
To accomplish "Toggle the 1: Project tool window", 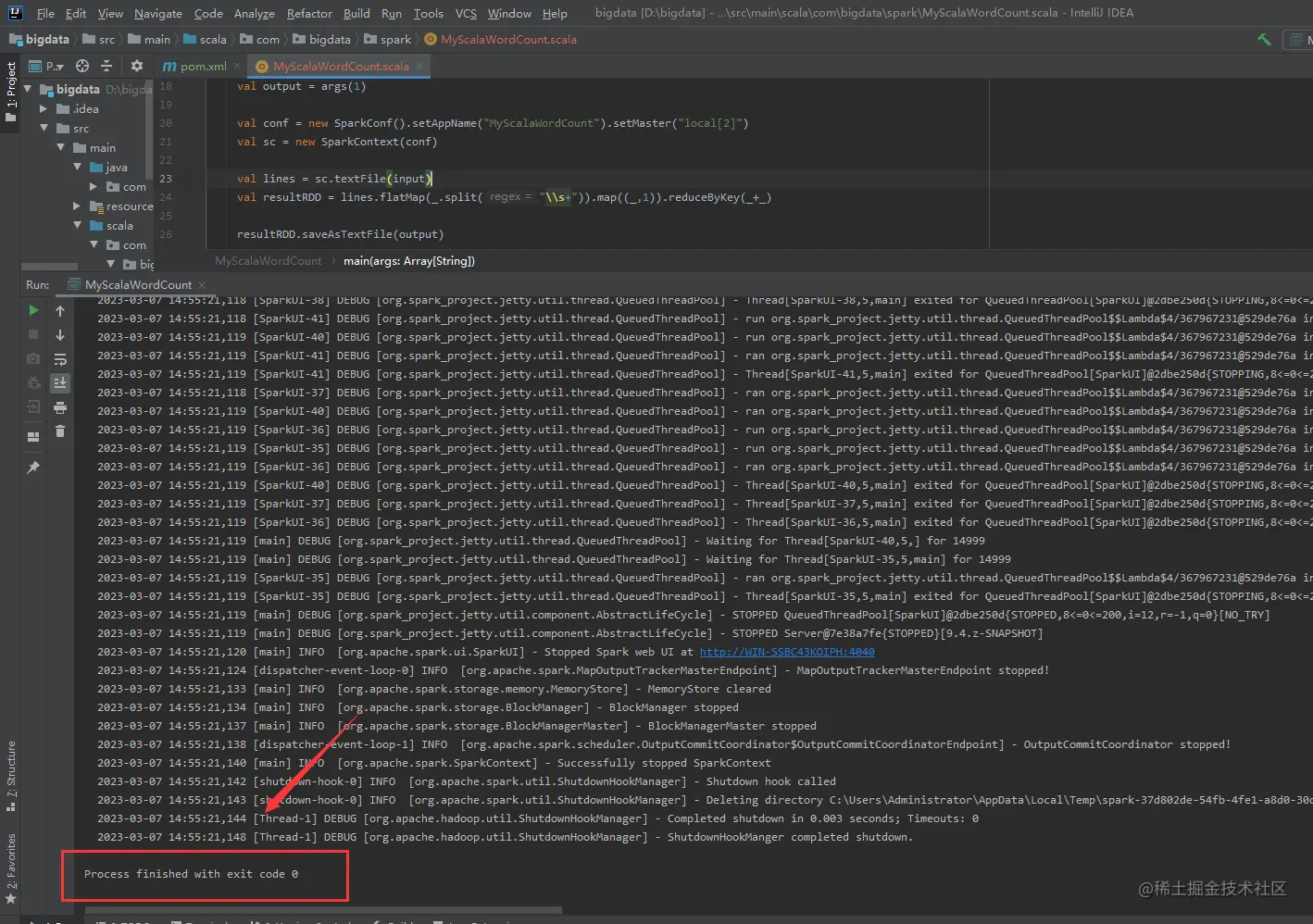I will point(11,93).
